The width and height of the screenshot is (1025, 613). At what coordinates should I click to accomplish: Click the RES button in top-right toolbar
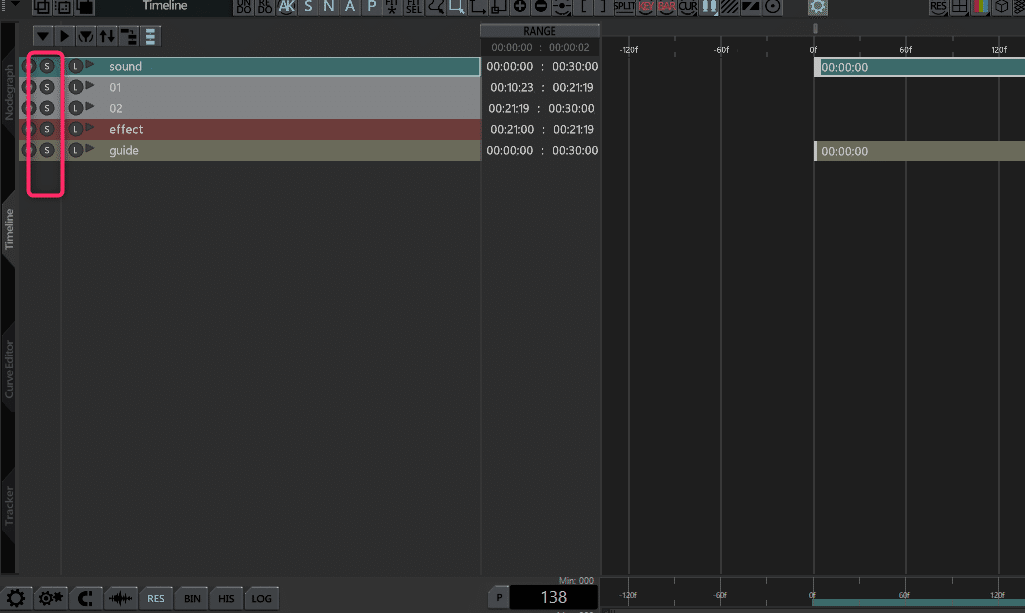coord(938,7)
